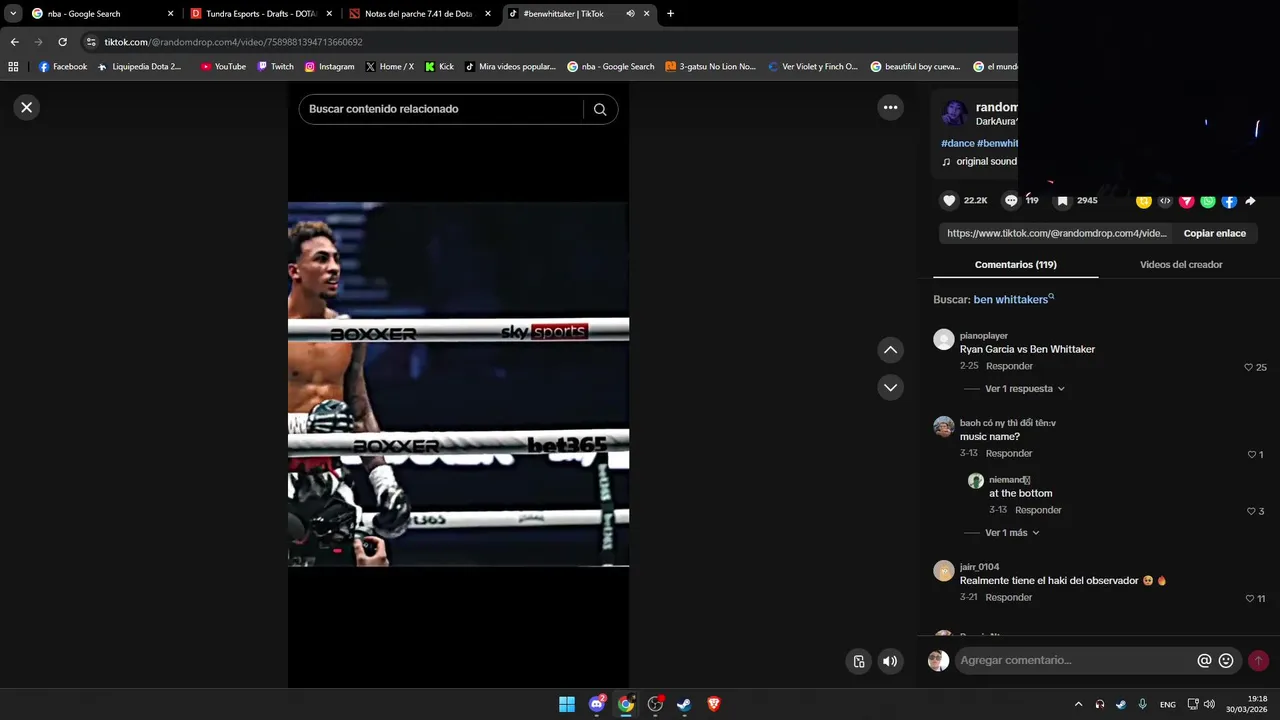This screenshot has height=720, width=1280.
Task: Open Liquipedia Dota 2 bookmark
Action: [x=139, y=67]
